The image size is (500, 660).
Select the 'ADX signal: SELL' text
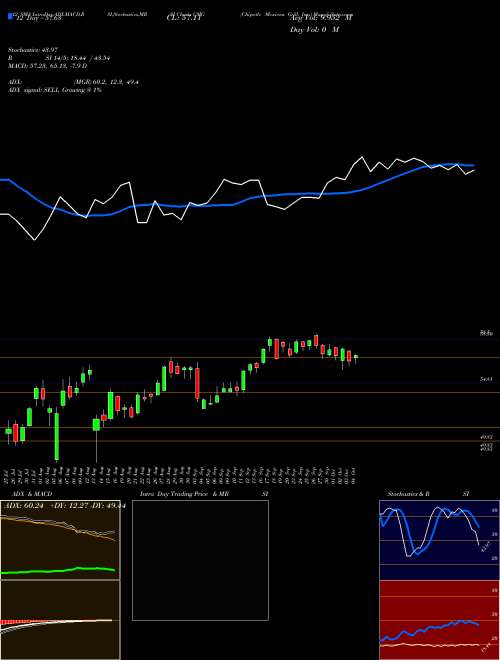(34, 90)
